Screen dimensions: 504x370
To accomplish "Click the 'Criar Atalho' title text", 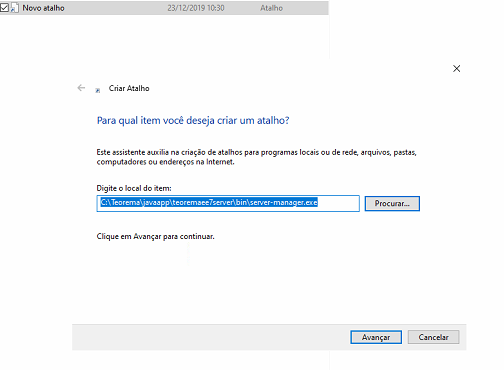I will [x=129, y=88].
